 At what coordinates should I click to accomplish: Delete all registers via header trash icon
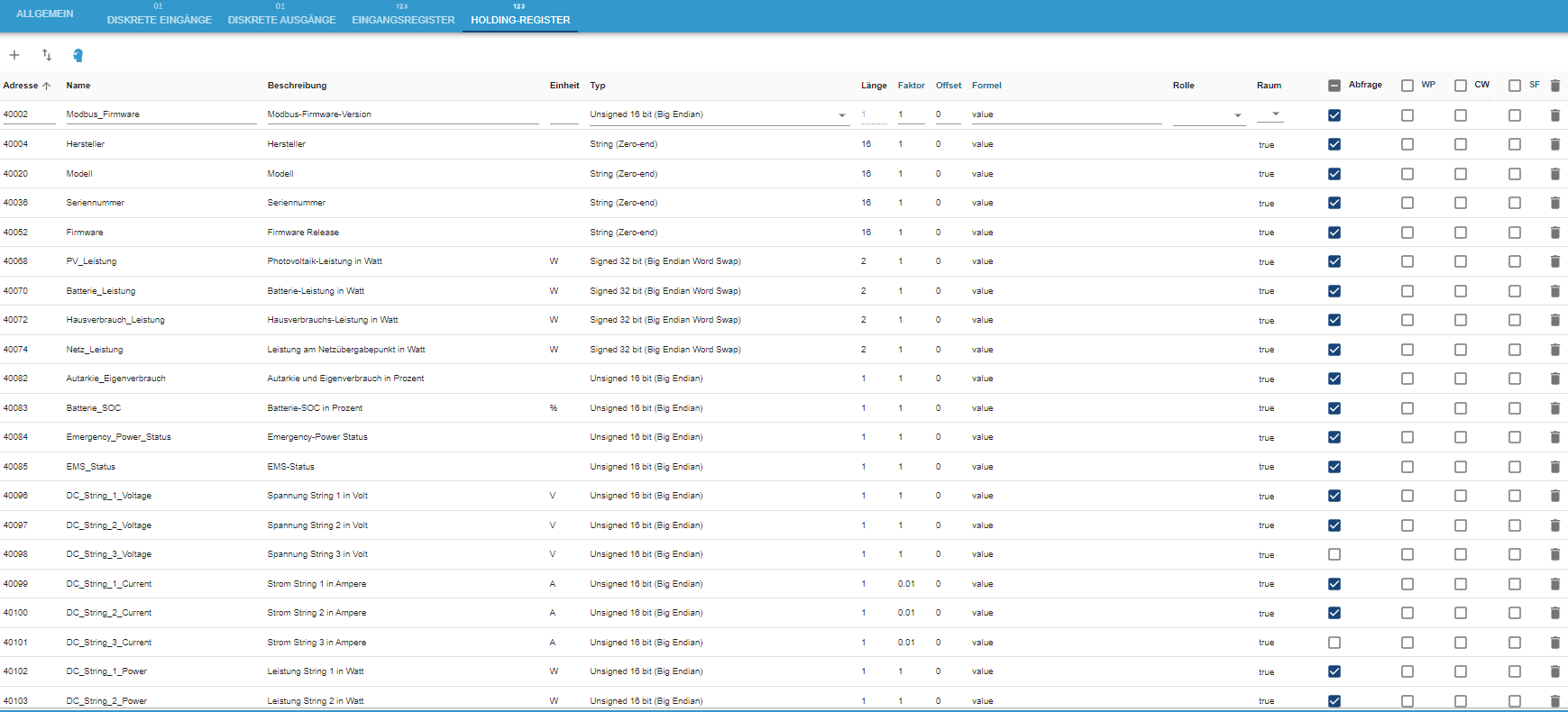coord(1554,86)
